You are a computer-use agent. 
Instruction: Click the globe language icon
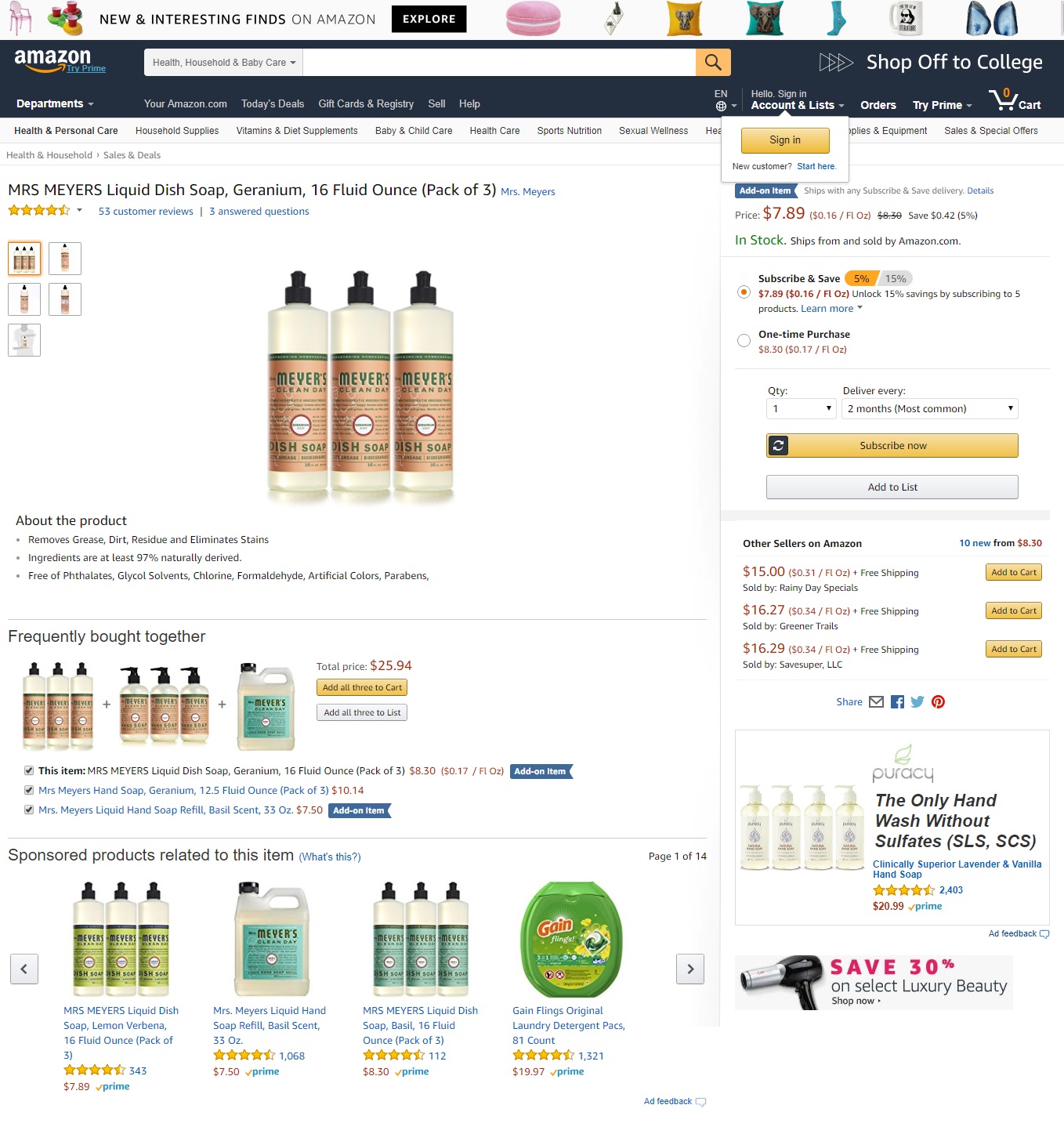pyautogui.click(x=721, y=106)
